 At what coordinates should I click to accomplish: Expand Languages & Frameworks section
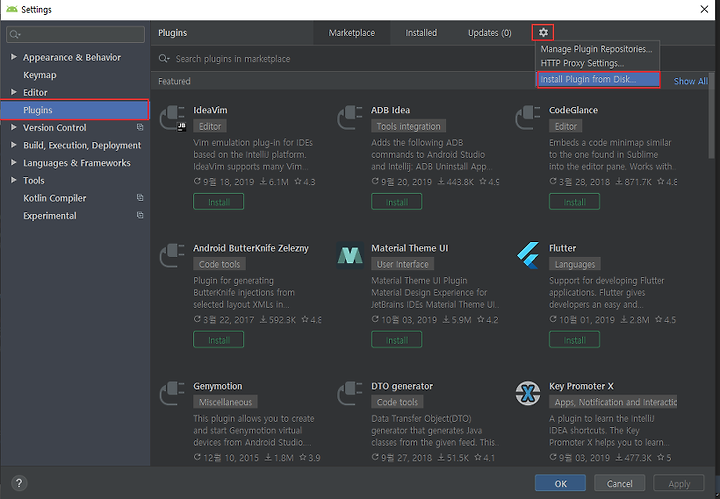click(x=14, y=163)
